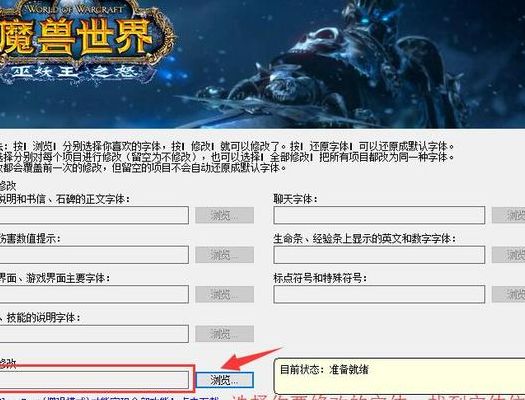Viewport: 525px width, 400px height.
Task: Click 浏览 button beside 伤害数值提示 field
Action: [x=224, y=255]
